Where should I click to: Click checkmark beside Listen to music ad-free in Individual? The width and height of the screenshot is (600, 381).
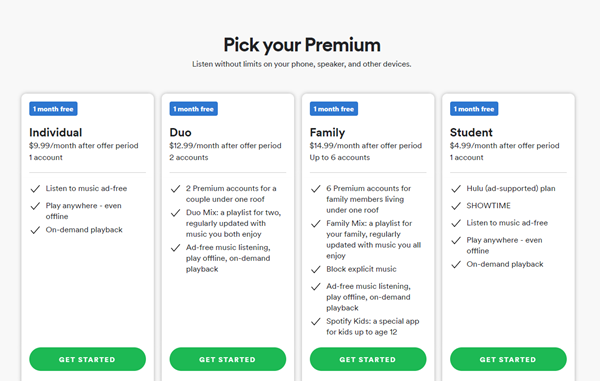[35, 189]
